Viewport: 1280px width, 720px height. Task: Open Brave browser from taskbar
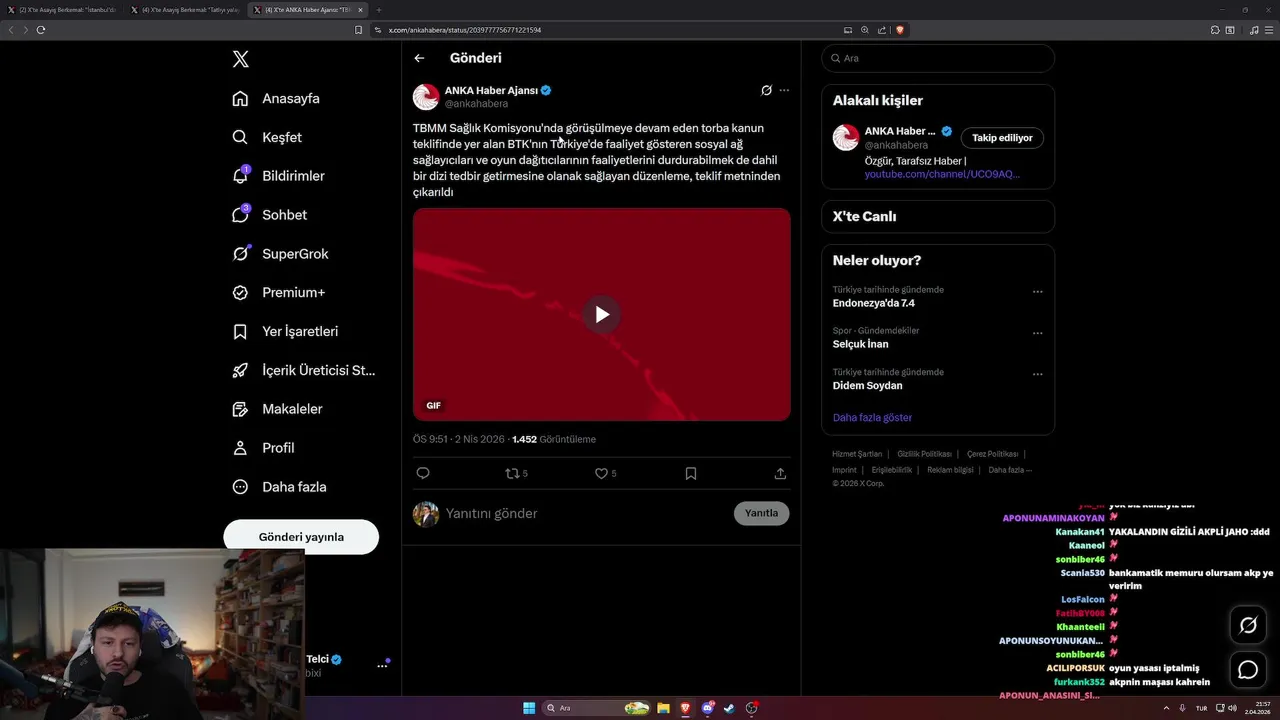(x=685, y=708)
